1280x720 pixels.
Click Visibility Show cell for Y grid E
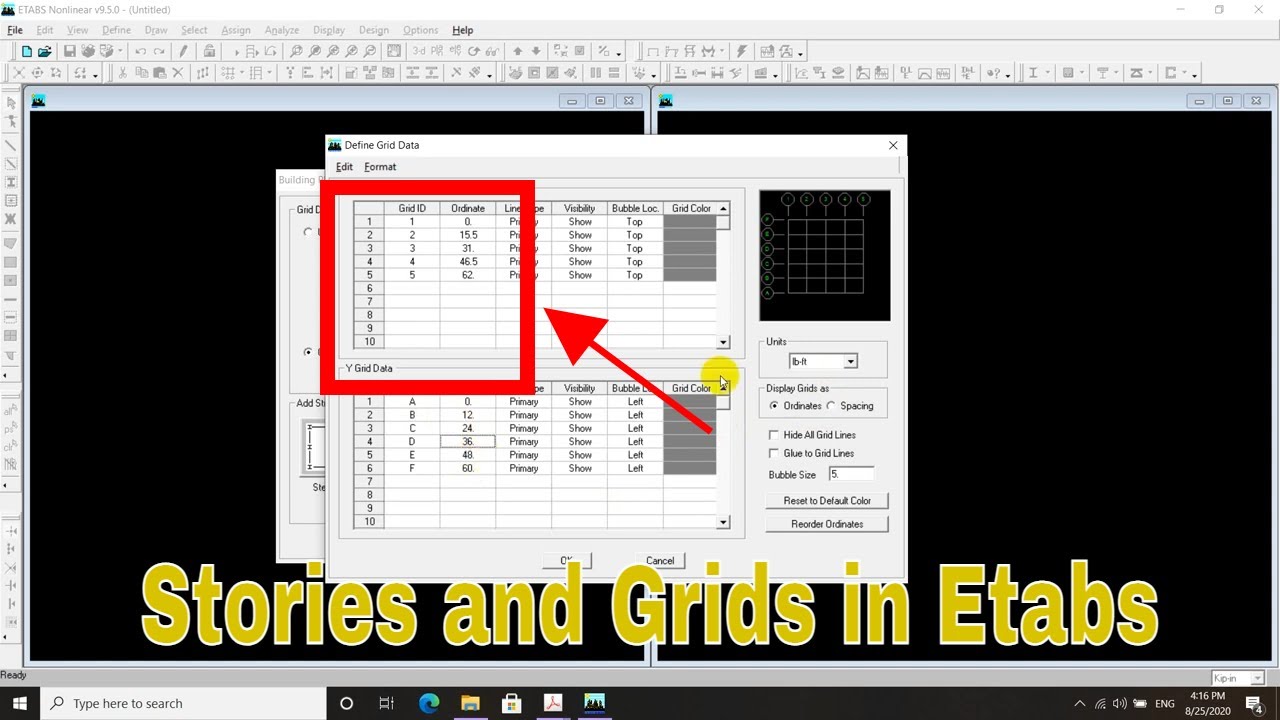click(580, 455)
